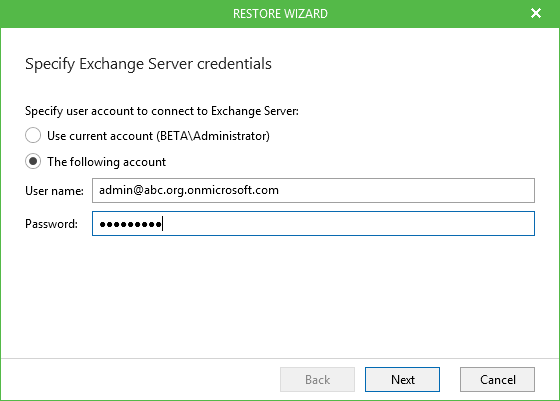The height and width of the screenshot is (401, 560).
Task: Click "The following account" option text
Action: [x=106, y=162]
